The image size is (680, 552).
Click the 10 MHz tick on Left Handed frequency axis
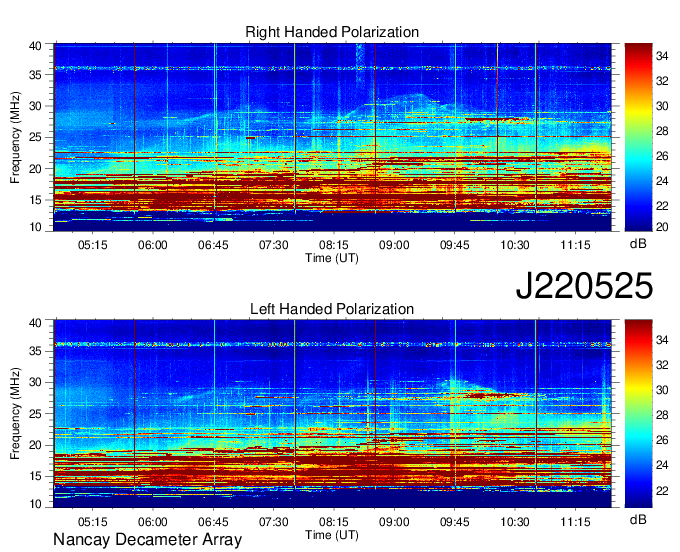click(35, 504)
